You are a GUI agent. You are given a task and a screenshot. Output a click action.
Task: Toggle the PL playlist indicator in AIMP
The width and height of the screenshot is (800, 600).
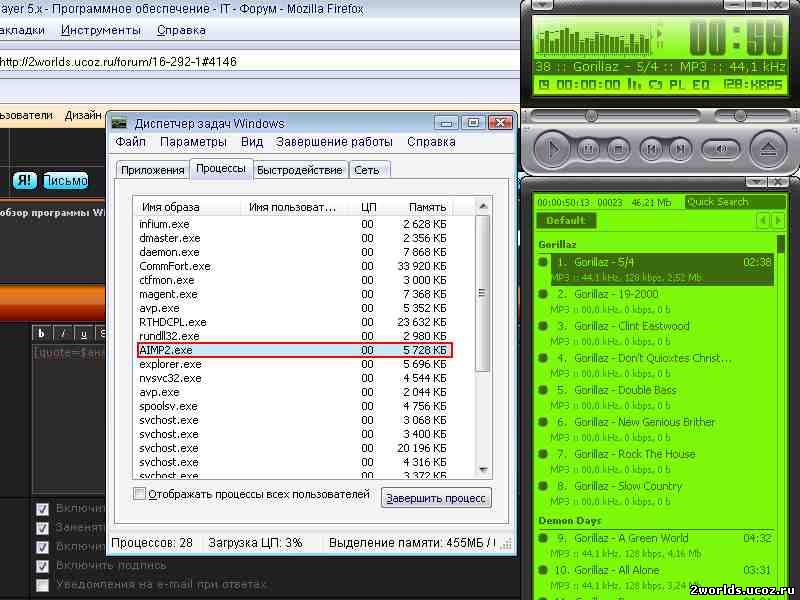click(x=677, y=85)
